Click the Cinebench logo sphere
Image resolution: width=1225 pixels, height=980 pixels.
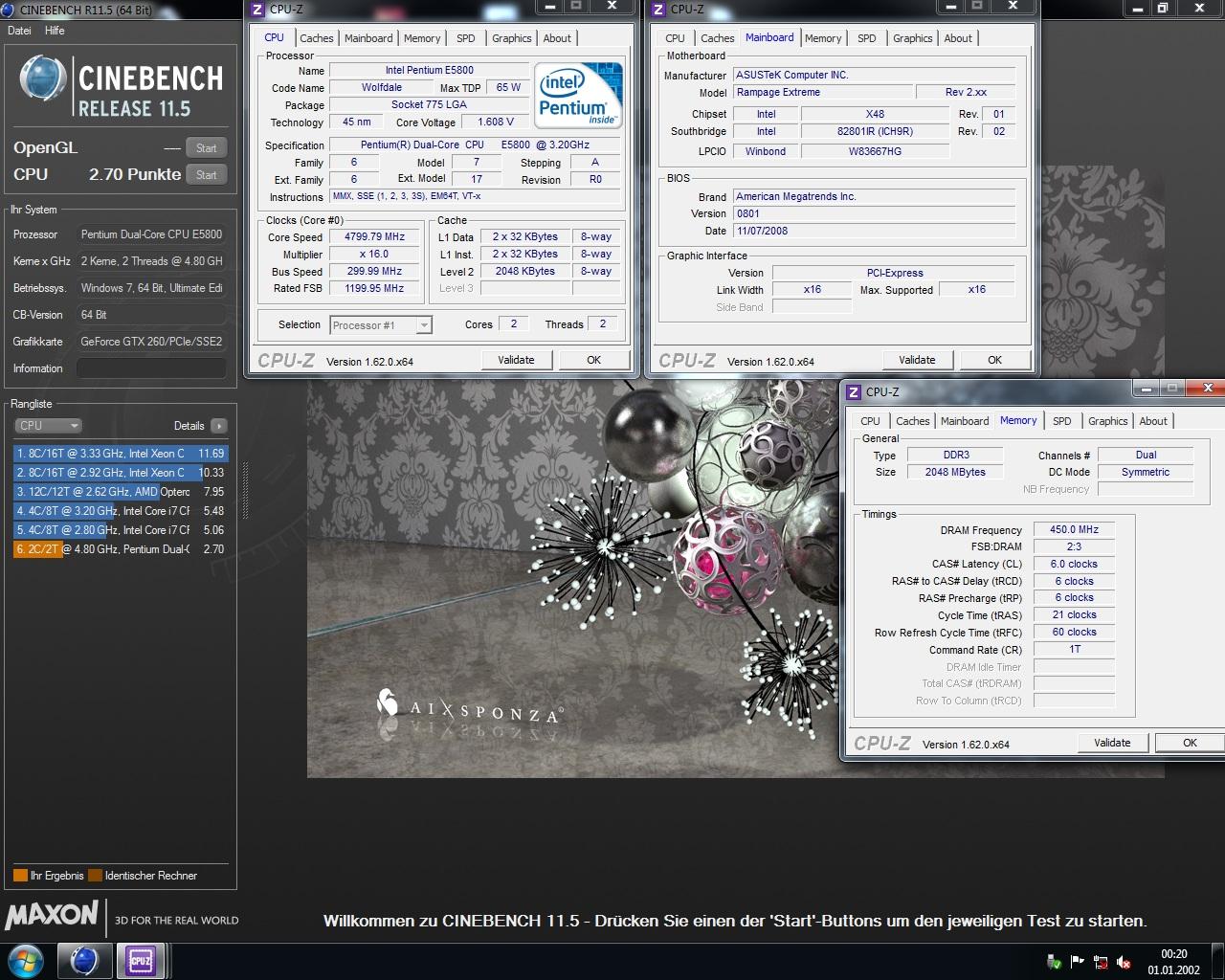click(42, 78)
